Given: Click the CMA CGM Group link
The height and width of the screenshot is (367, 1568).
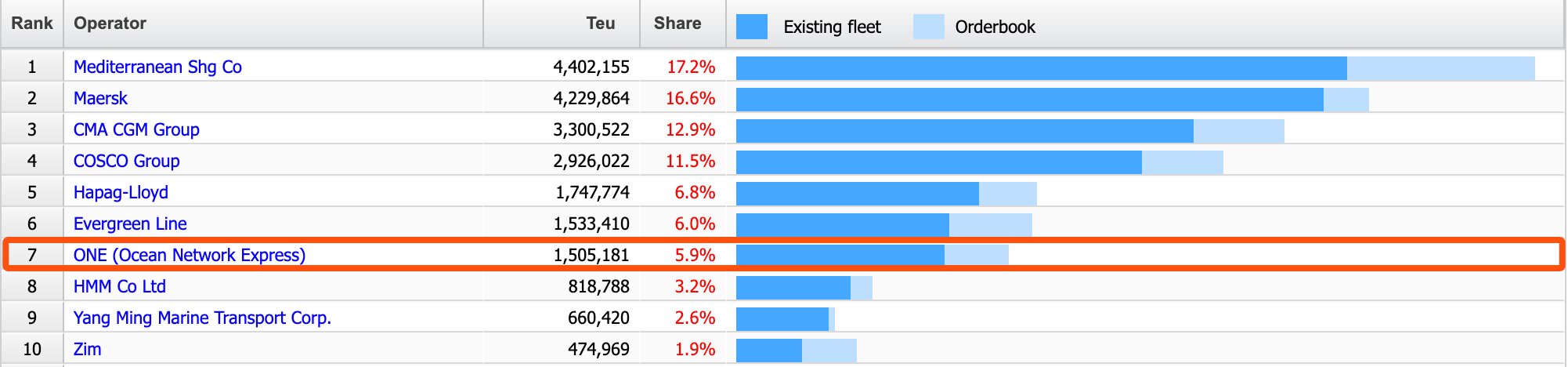Looking at the screenshot, I should coord(136,130).
